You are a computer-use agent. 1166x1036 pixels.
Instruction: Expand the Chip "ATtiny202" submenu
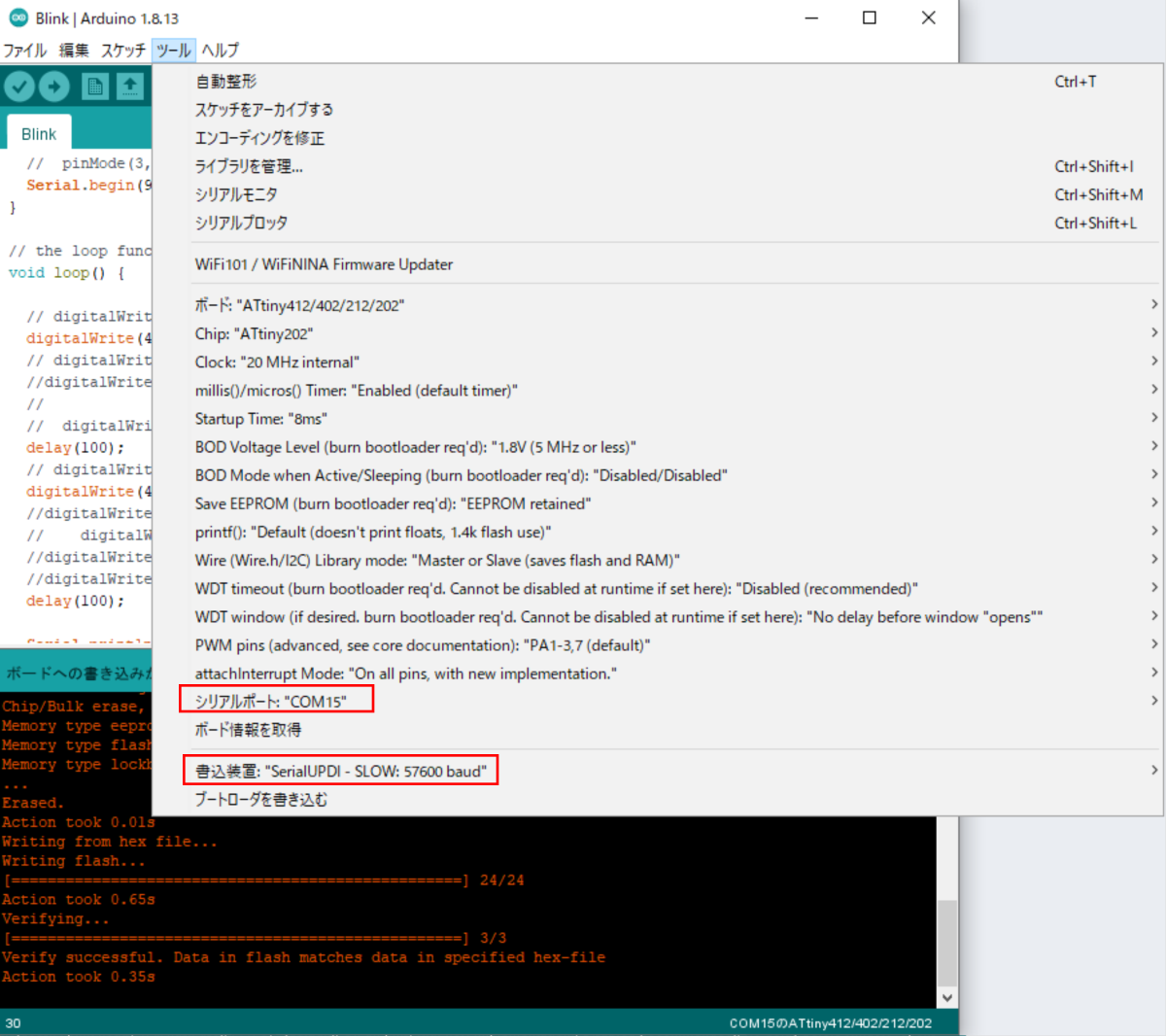pyautogui.click(x=658, y=333)
